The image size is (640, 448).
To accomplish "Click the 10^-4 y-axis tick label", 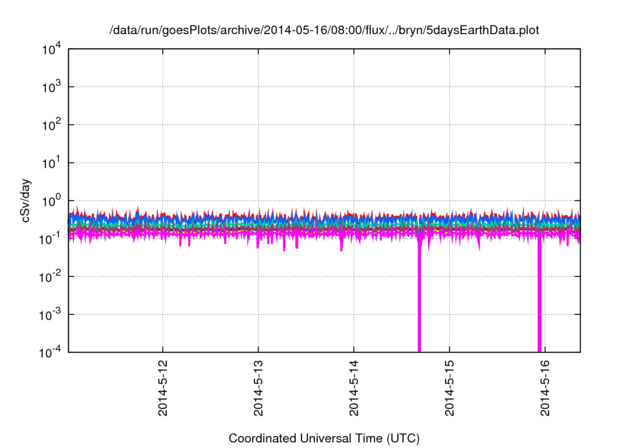I will point(50,353).
